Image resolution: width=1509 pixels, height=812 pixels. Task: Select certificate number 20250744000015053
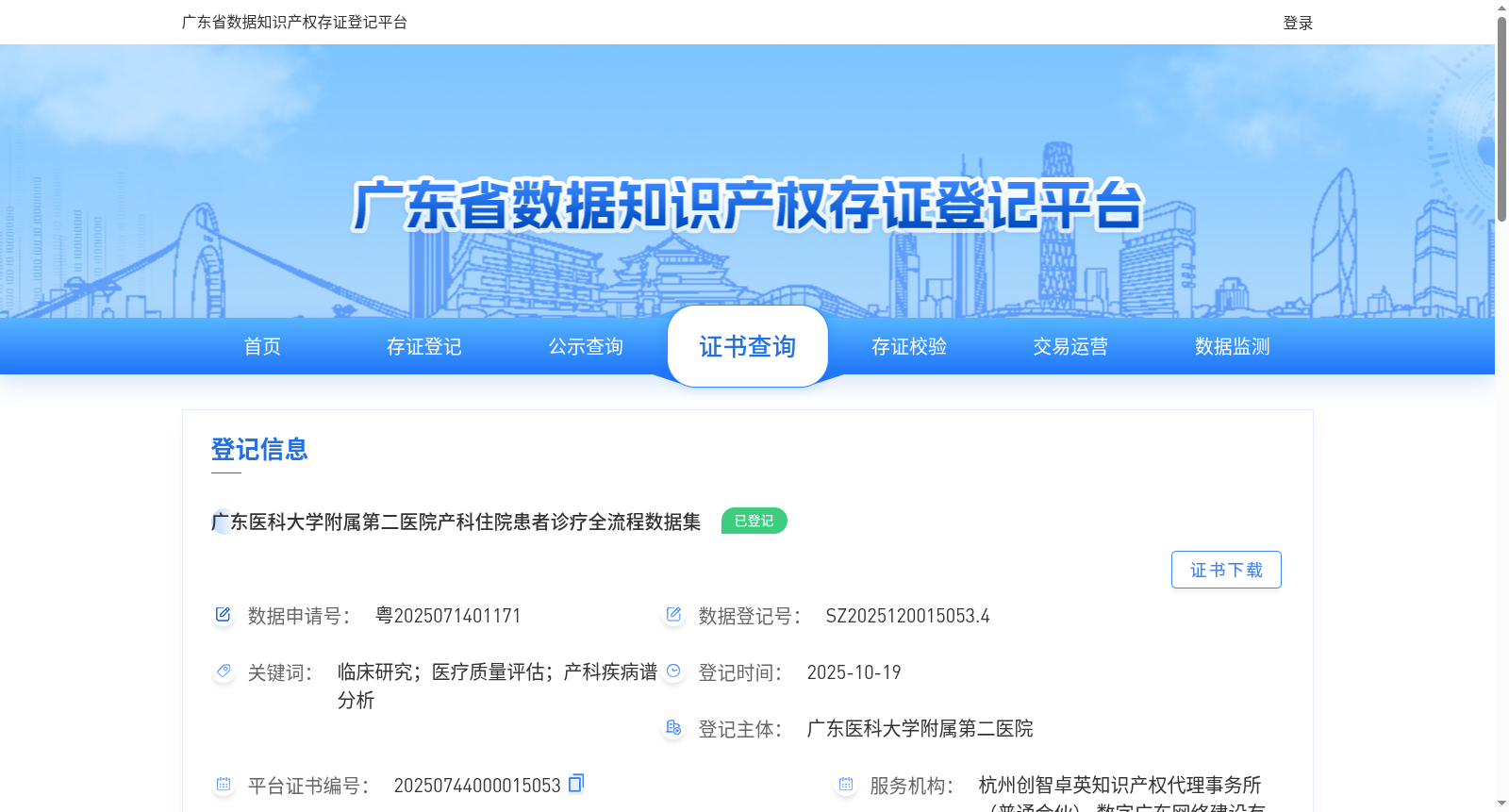click(x=477, y=786)
